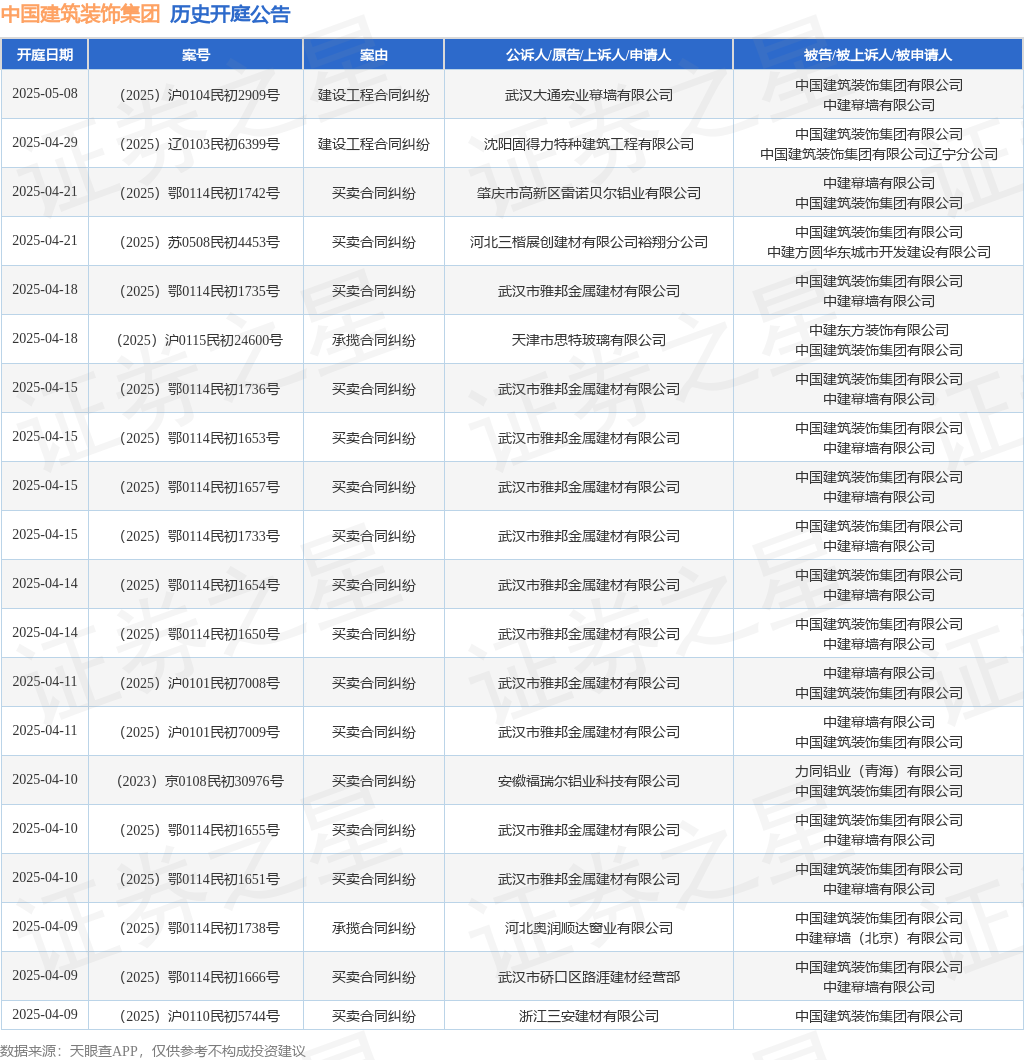This screenshot has height=1060, width=1024.
Task: Click the 案号 column header
Action: tap(195, 55)
